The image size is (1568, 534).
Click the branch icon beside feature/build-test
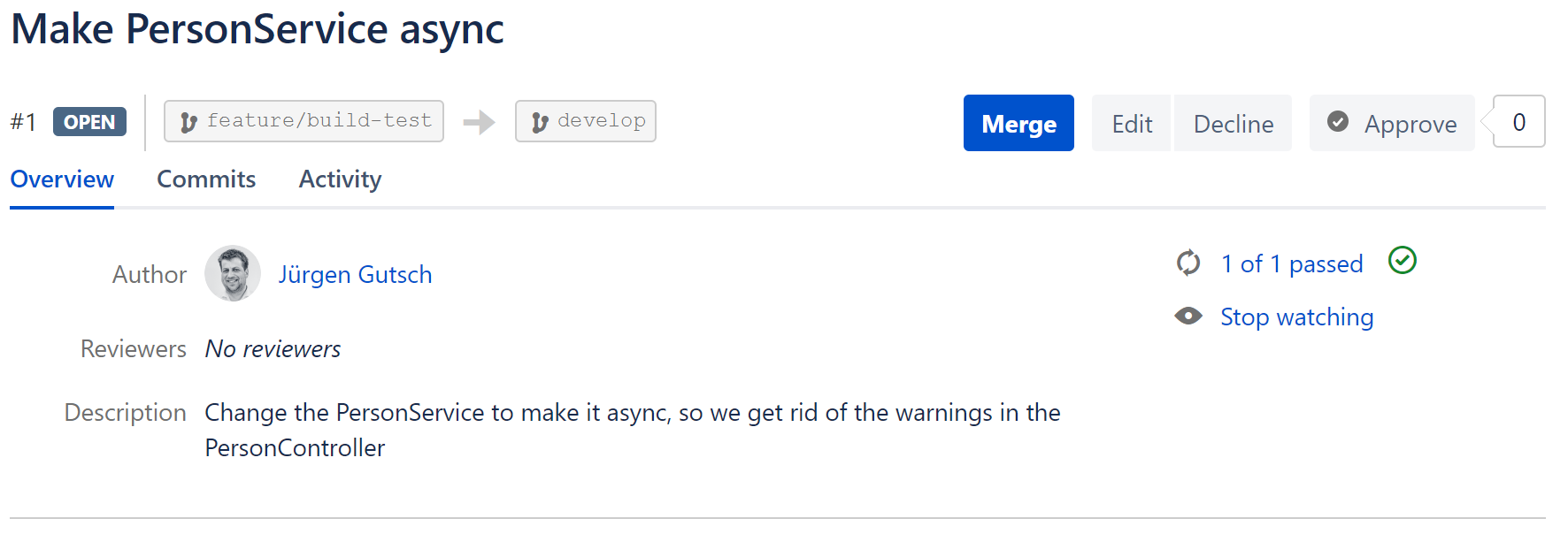188,122
